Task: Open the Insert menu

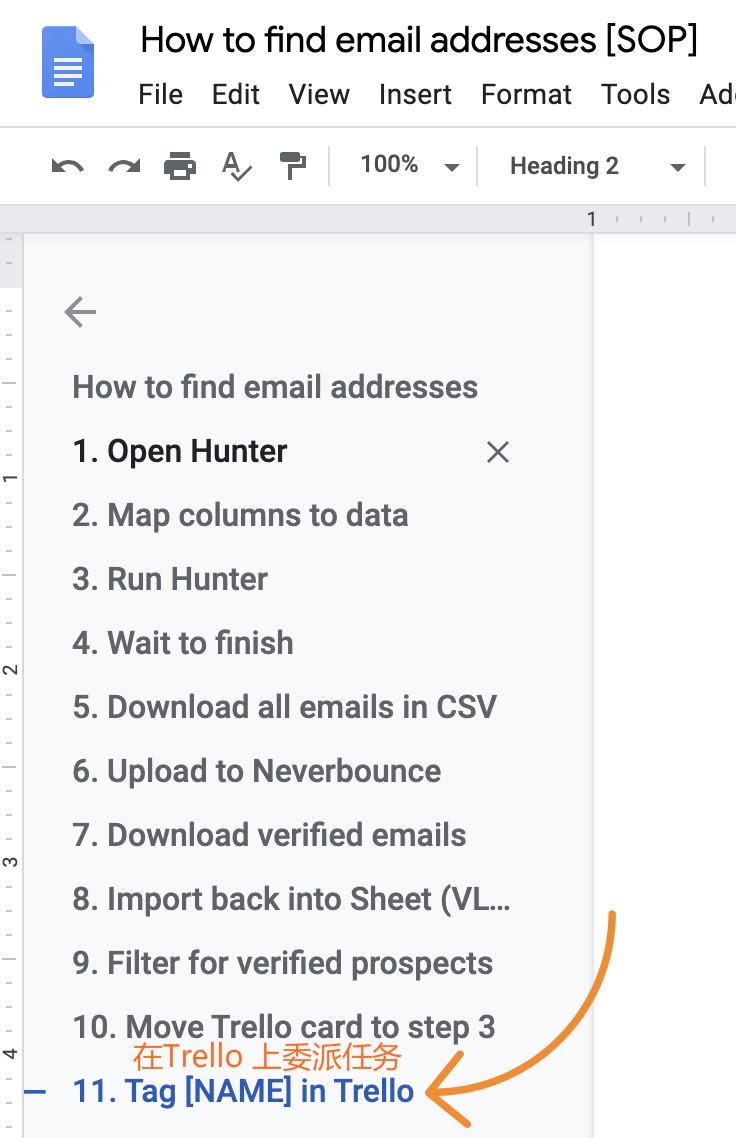Action: click(x=415, y=94)
